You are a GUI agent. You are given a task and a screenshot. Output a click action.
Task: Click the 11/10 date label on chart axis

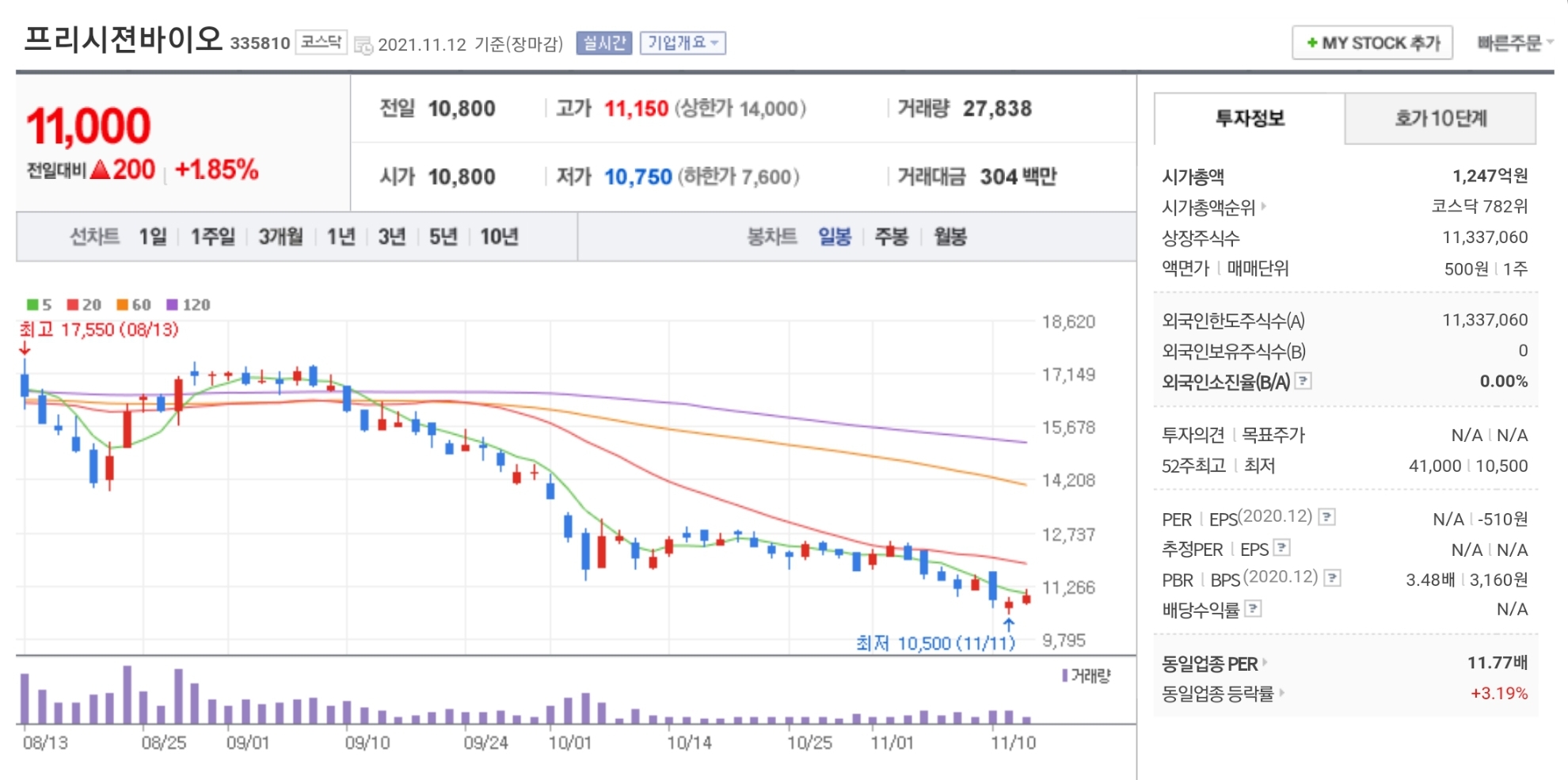point(1013,743)
